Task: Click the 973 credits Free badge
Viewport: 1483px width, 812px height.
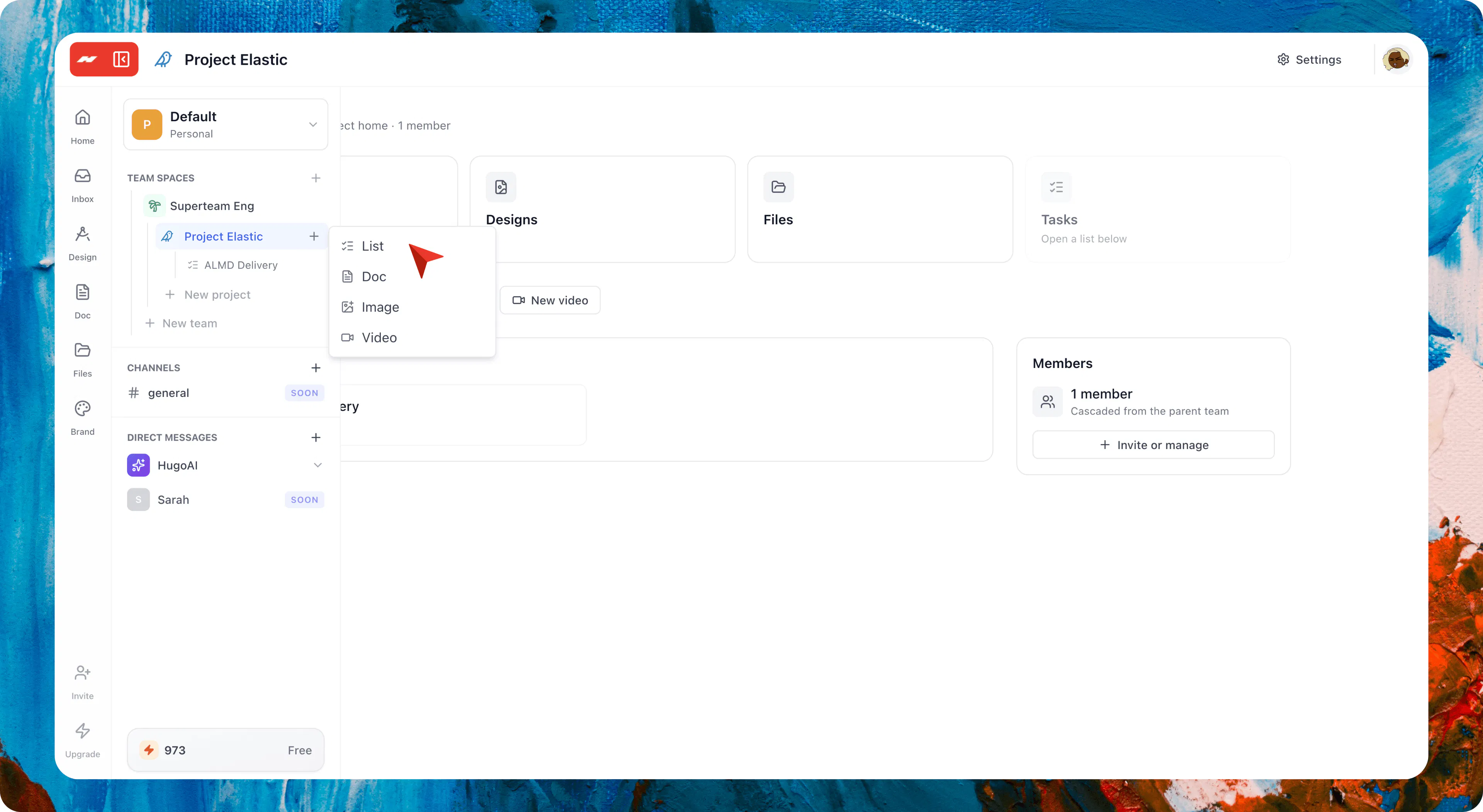Action: 226,750
